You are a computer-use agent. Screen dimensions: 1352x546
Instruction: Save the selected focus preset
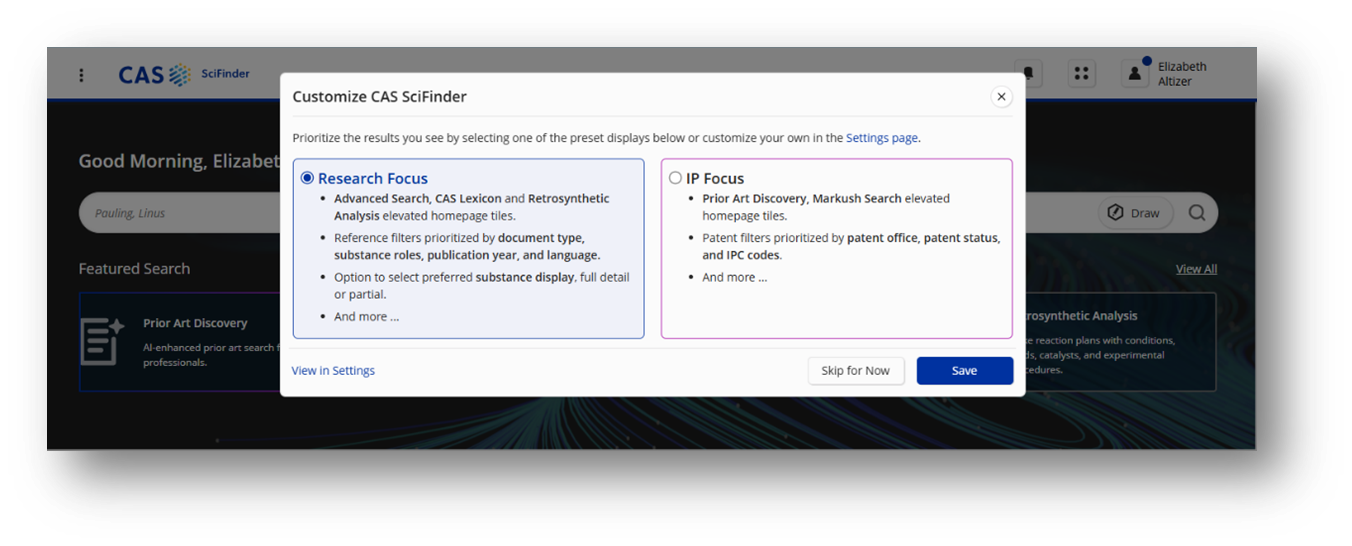(964, 371)
